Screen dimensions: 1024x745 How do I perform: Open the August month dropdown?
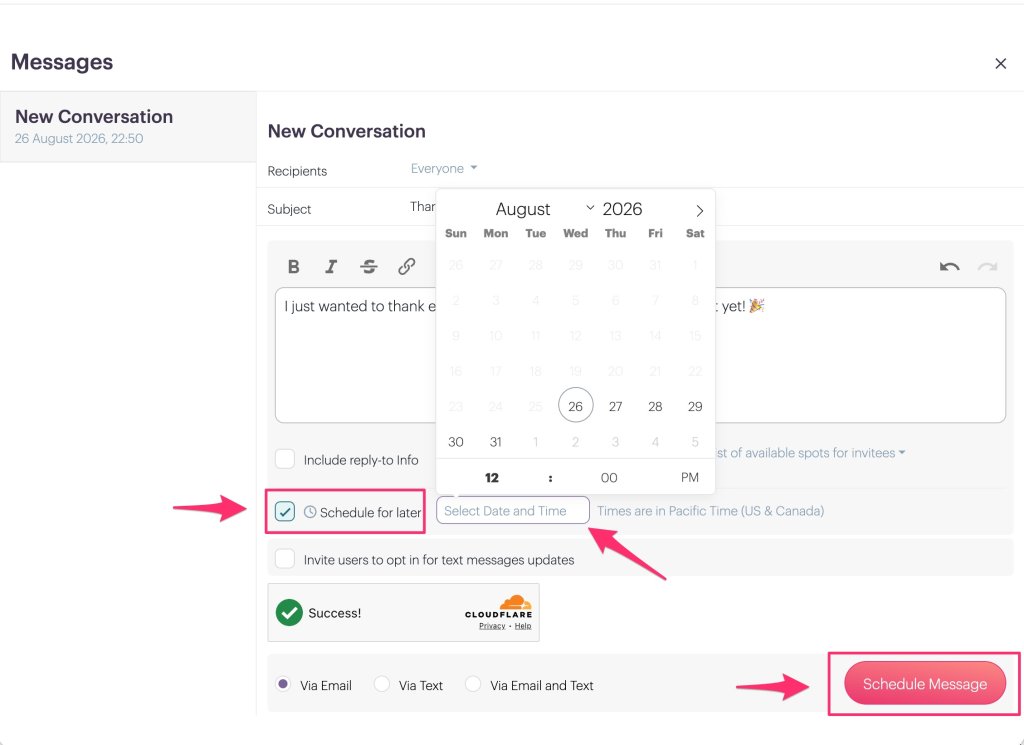545,209
